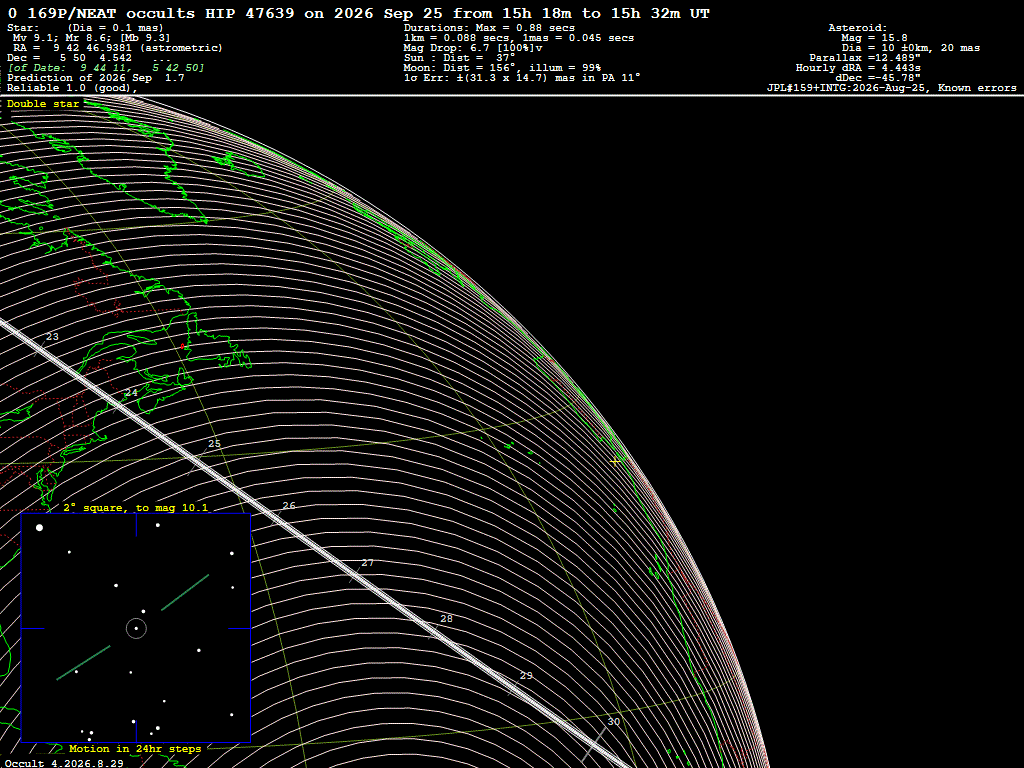Click the path time marker labeled 30

(614, 722)
